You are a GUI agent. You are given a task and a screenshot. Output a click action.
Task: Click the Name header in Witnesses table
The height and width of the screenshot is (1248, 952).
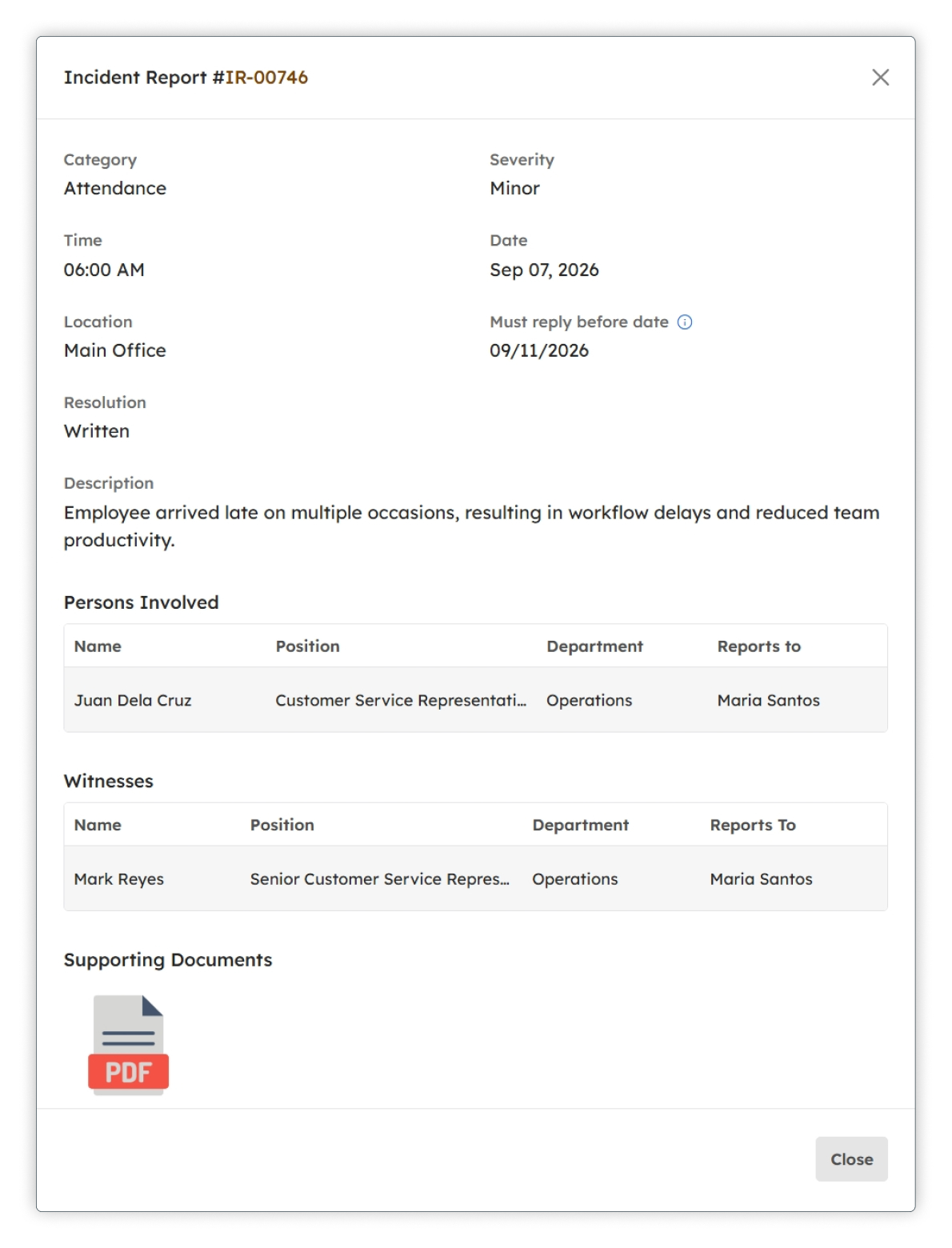pos(98,824)
